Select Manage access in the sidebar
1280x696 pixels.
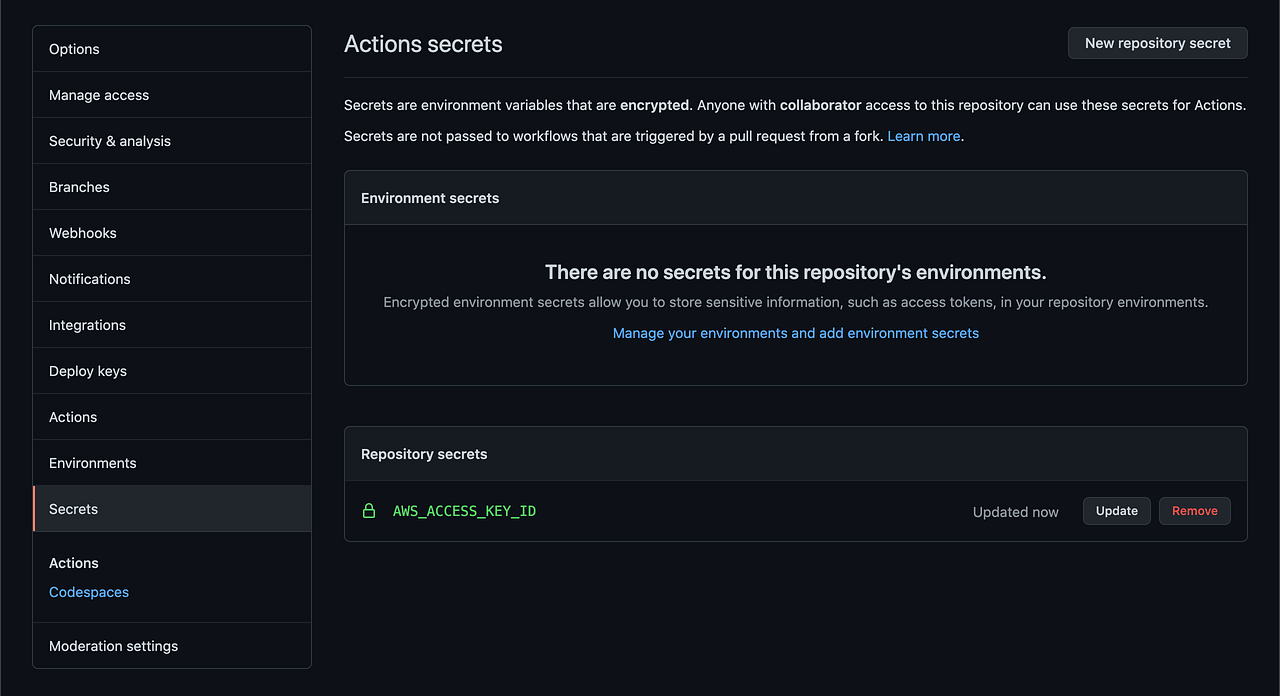[98, 94]
